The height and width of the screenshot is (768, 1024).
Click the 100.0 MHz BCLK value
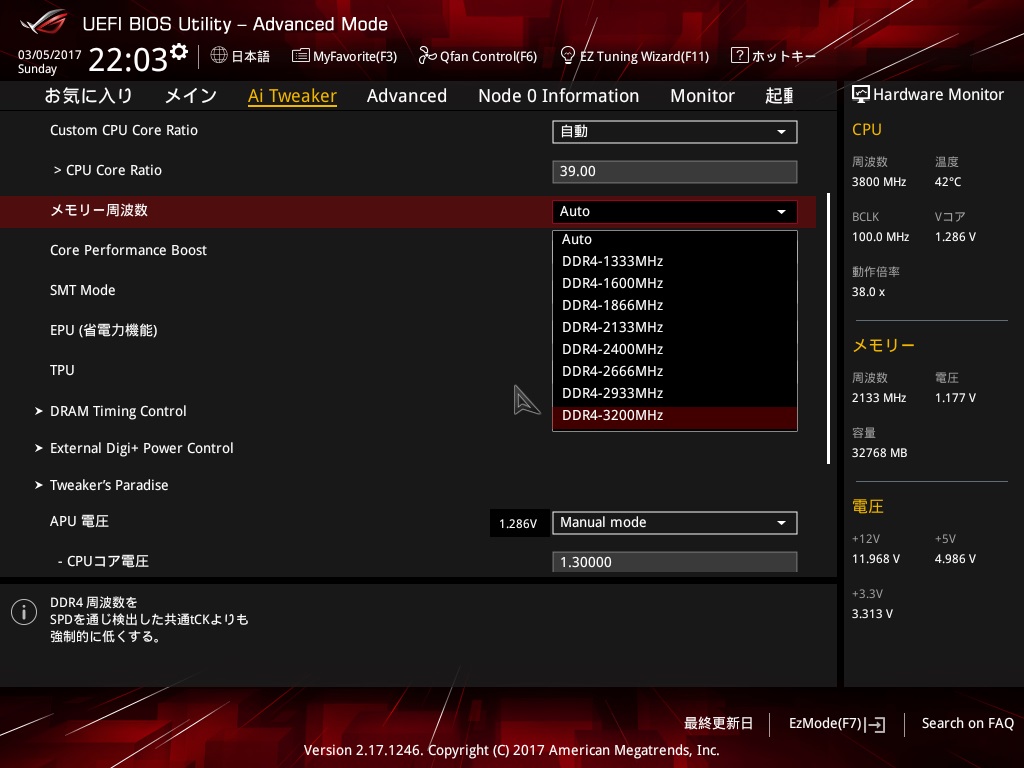pos(880,237)
